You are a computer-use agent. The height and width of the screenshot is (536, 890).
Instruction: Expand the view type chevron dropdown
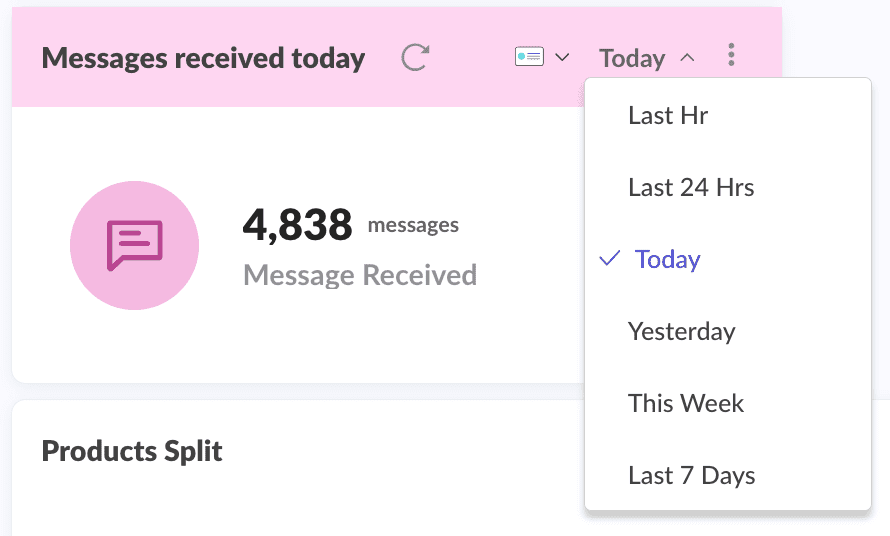coord(562,57)
